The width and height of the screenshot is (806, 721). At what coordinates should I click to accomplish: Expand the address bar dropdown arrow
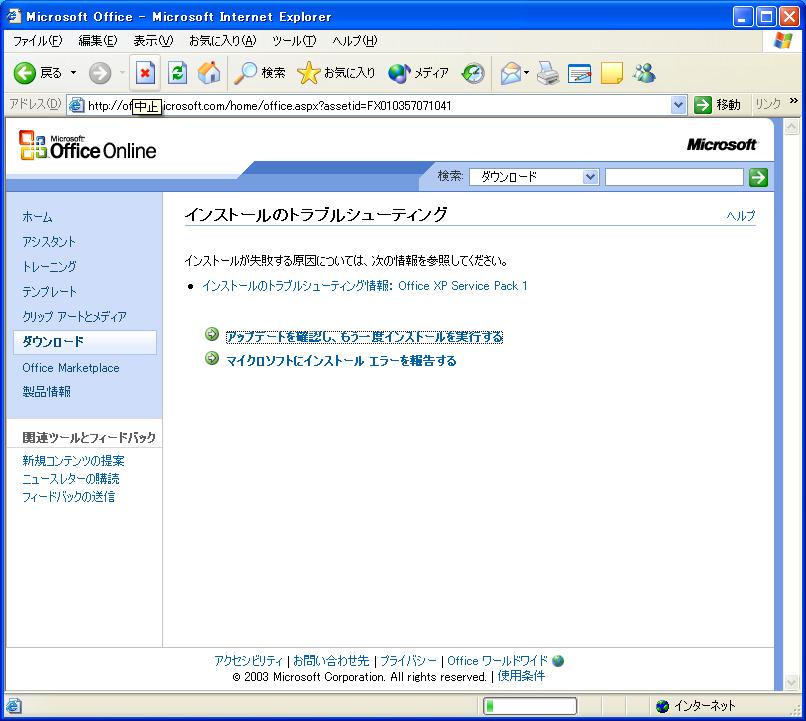(x=679, y=105)
